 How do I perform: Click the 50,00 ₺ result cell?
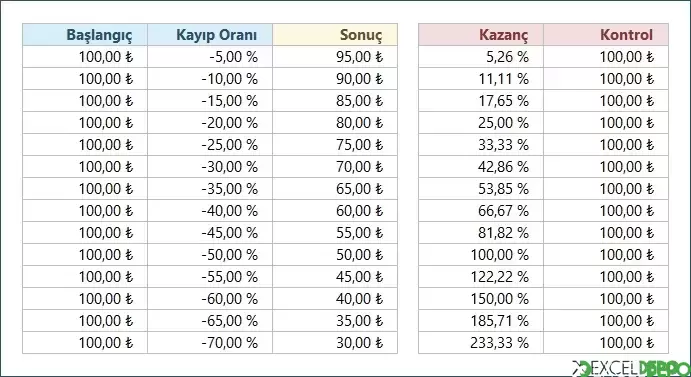pos(335,255)
